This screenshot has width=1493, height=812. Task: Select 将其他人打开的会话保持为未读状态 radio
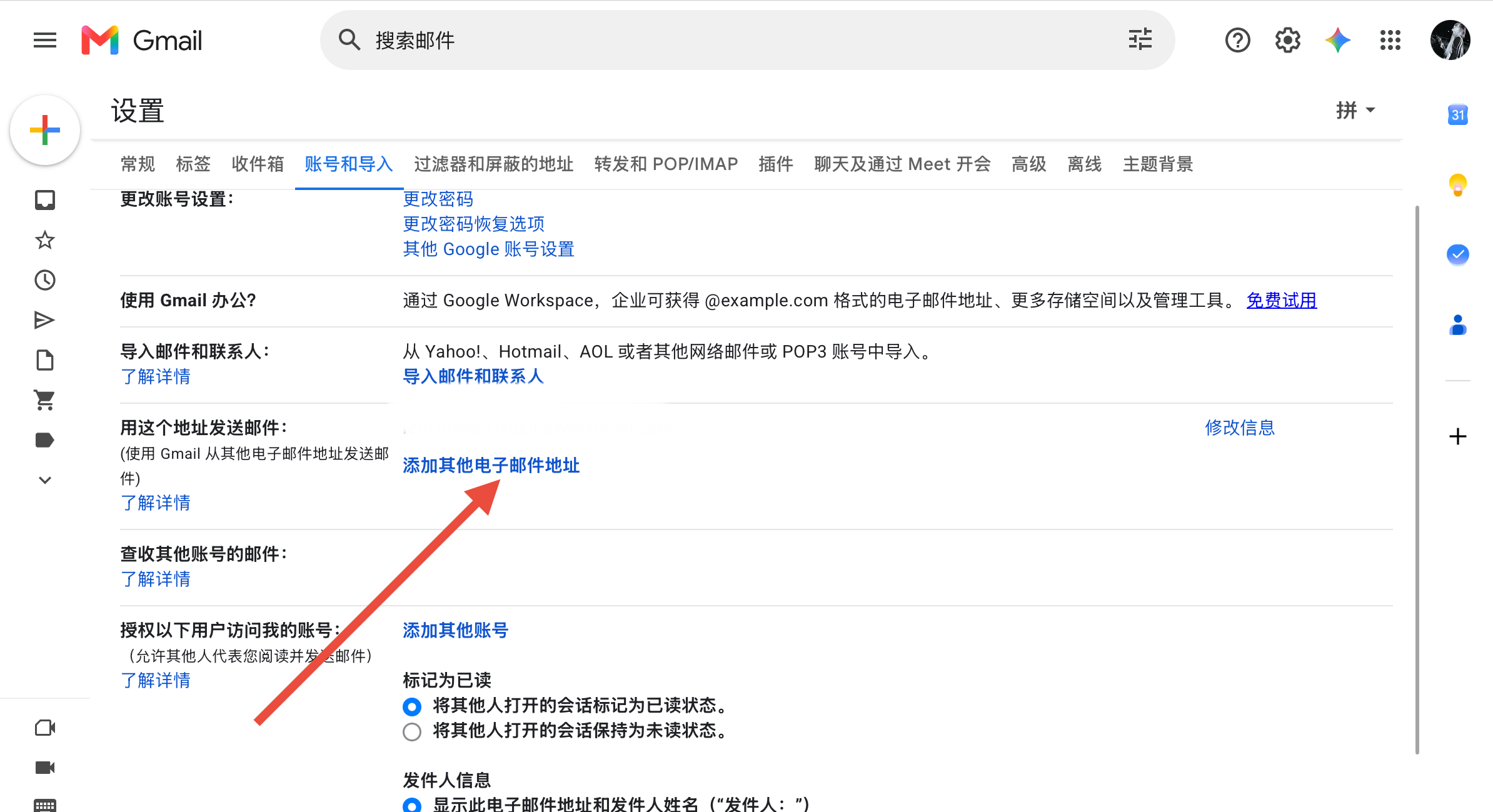coord(412,731)
